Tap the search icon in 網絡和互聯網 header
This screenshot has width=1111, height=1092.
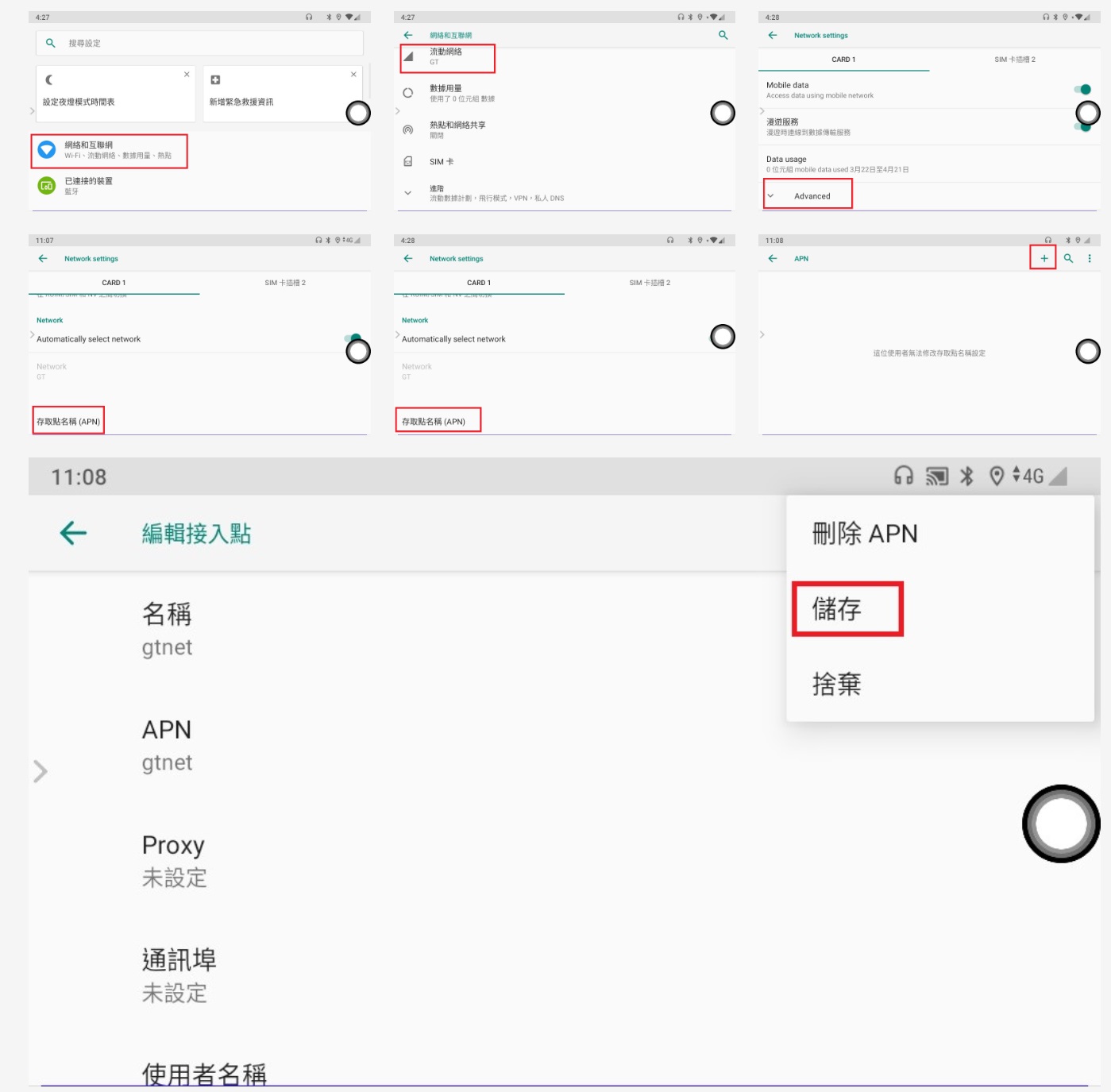pyautogui.click(x=723, y=35)
